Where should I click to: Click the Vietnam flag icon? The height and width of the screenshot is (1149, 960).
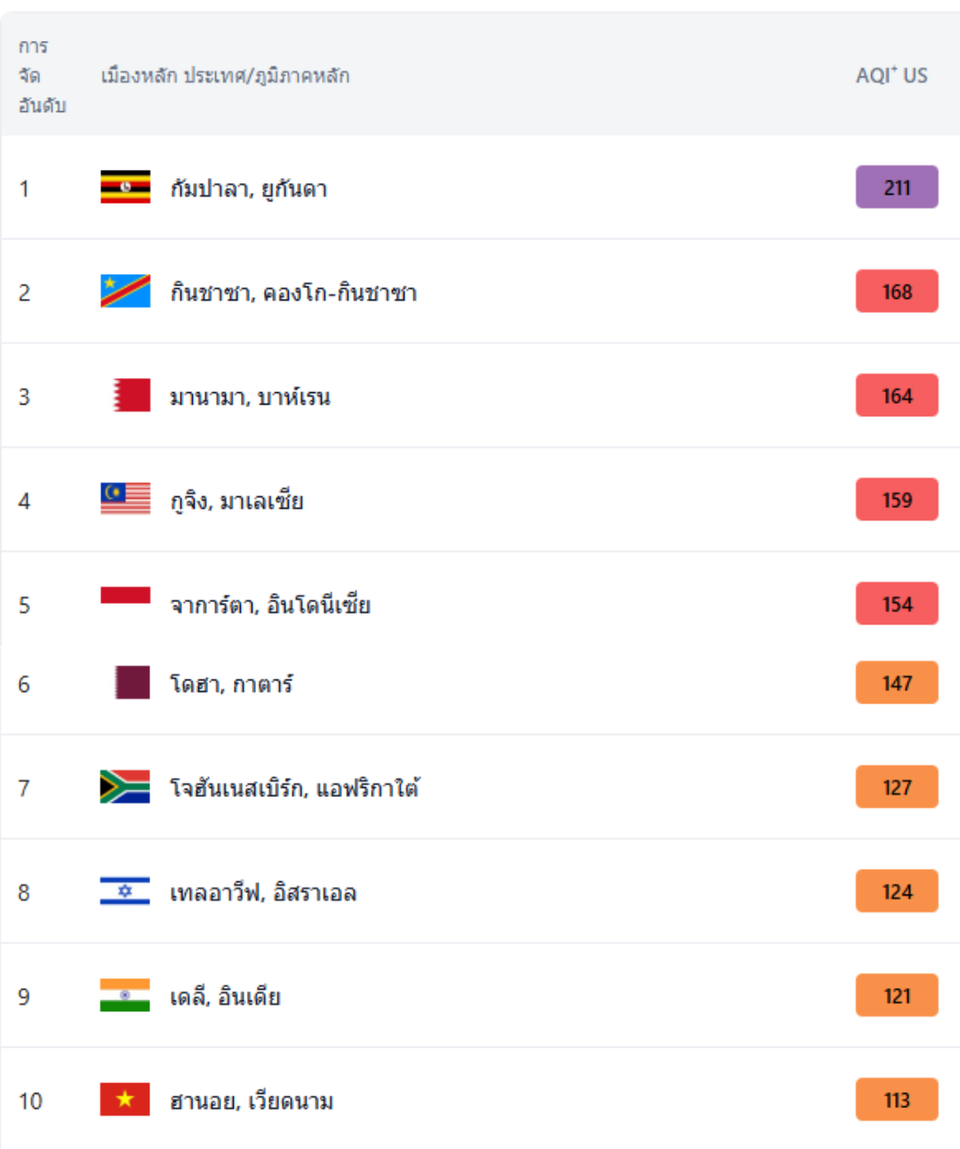click(125, 1099)
